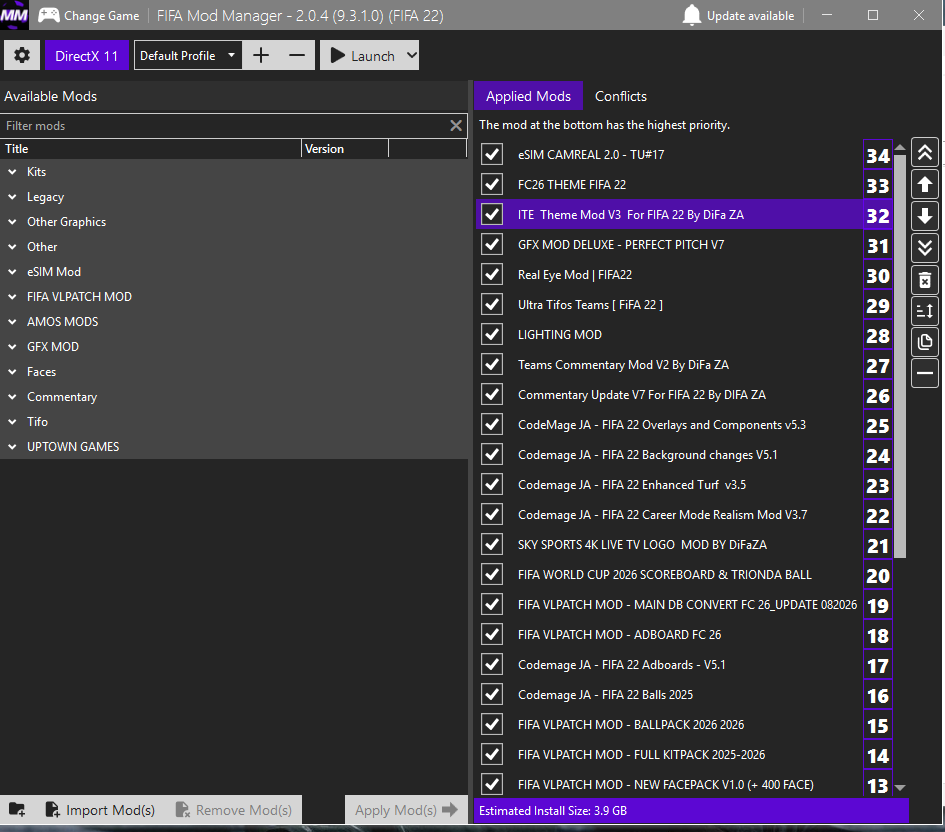Expand the Faces category

pos(12,372)
